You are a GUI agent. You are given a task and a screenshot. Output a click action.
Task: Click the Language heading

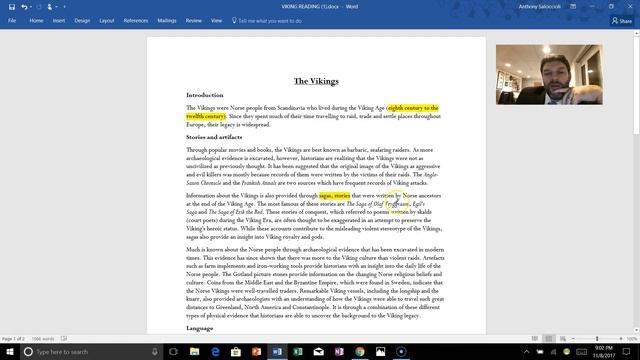tap(199, 328)
